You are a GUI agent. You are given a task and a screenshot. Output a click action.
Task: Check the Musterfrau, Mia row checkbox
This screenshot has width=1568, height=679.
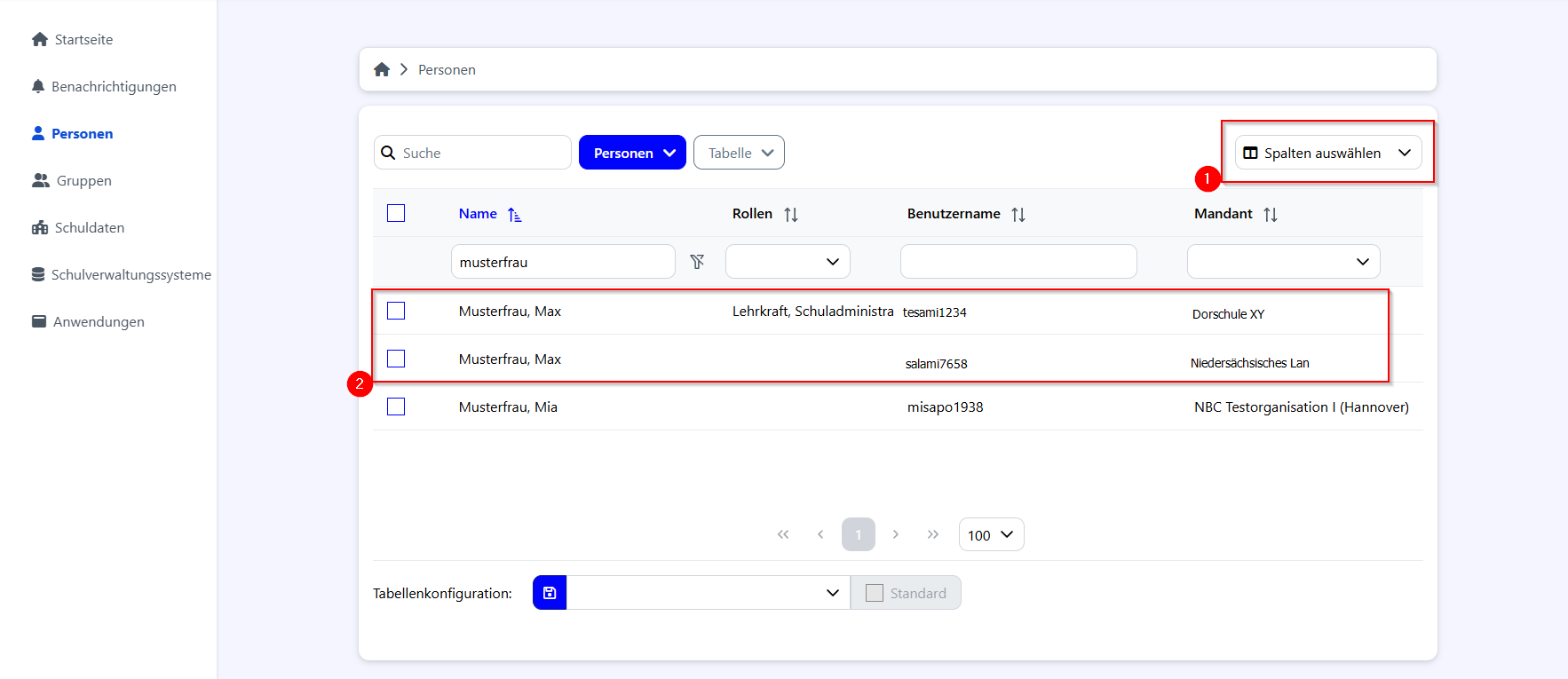click(x=396, y=407)
